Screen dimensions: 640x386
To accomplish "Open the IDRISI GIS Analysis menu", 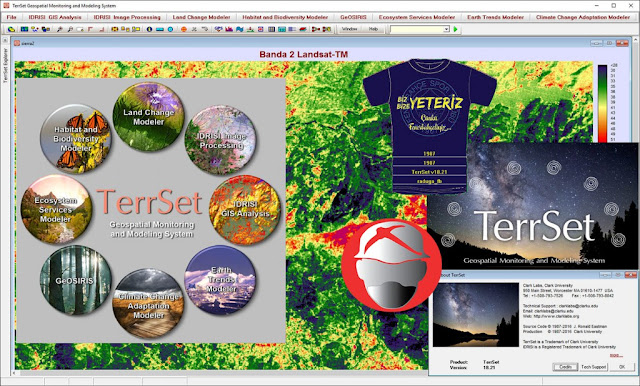I will pyautogui.click(x=55, y=17).
